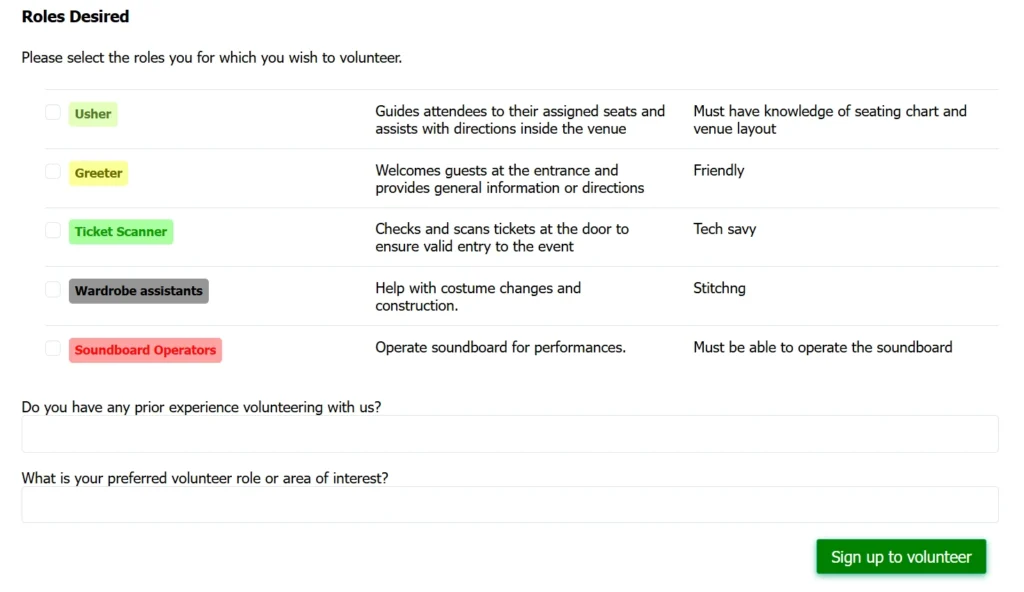Tick the Usher role checkbox

pyautogui.click(x=53, y=113)
